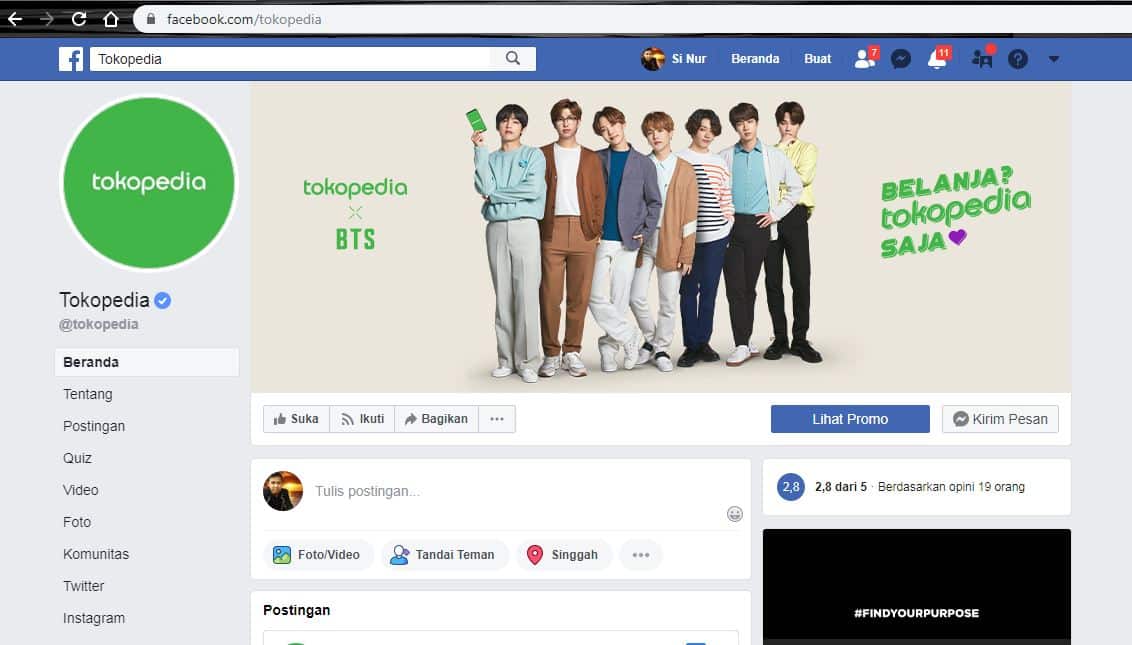Click 'Berdasarkan opini 19 orang' text
Viewport: 1132px width, 645px height.
click(x=951, y=487)
